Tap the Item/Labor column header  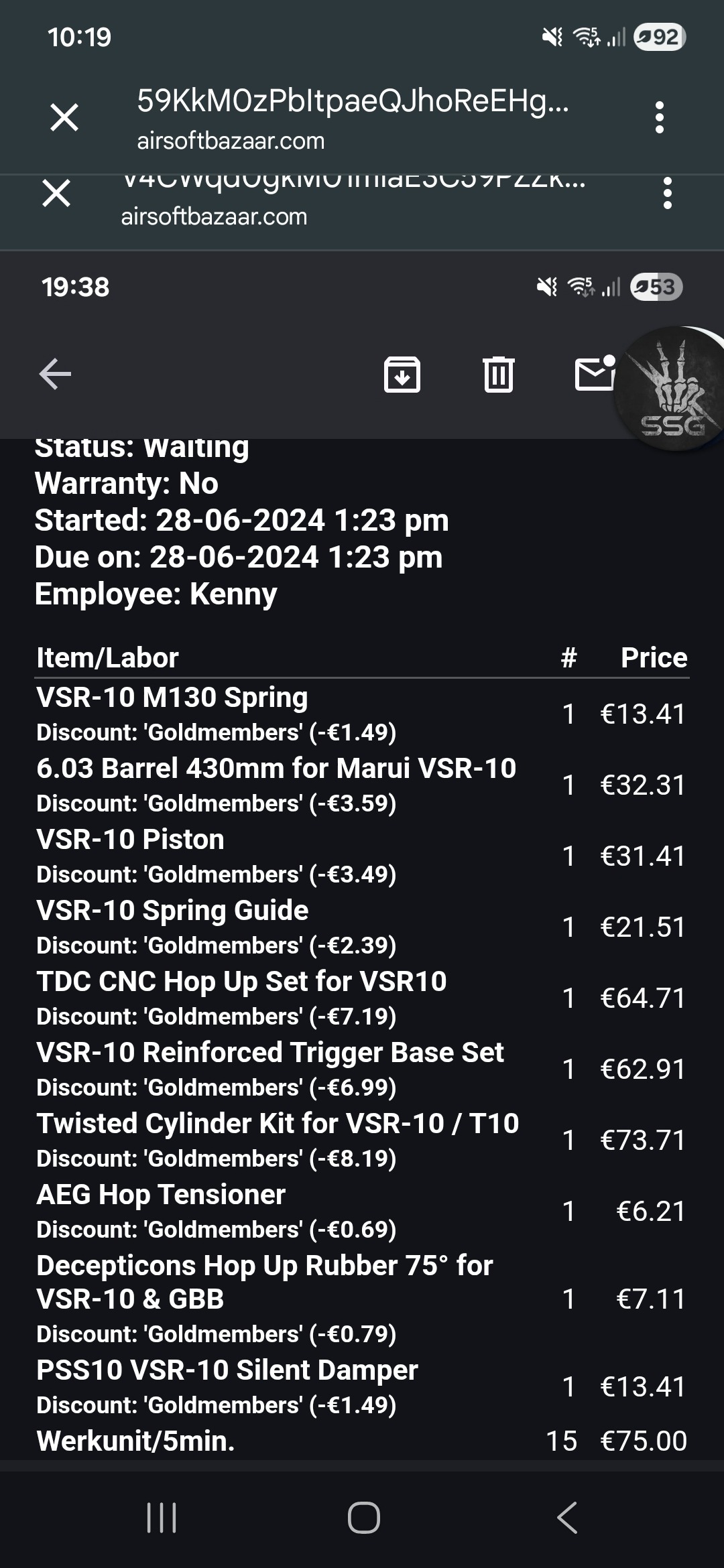coord(107,657)
